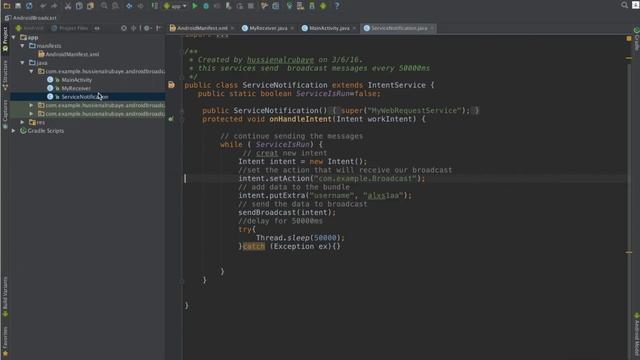Expand the res folder
Screen dimensions: 640x360
tap(22, 122)
